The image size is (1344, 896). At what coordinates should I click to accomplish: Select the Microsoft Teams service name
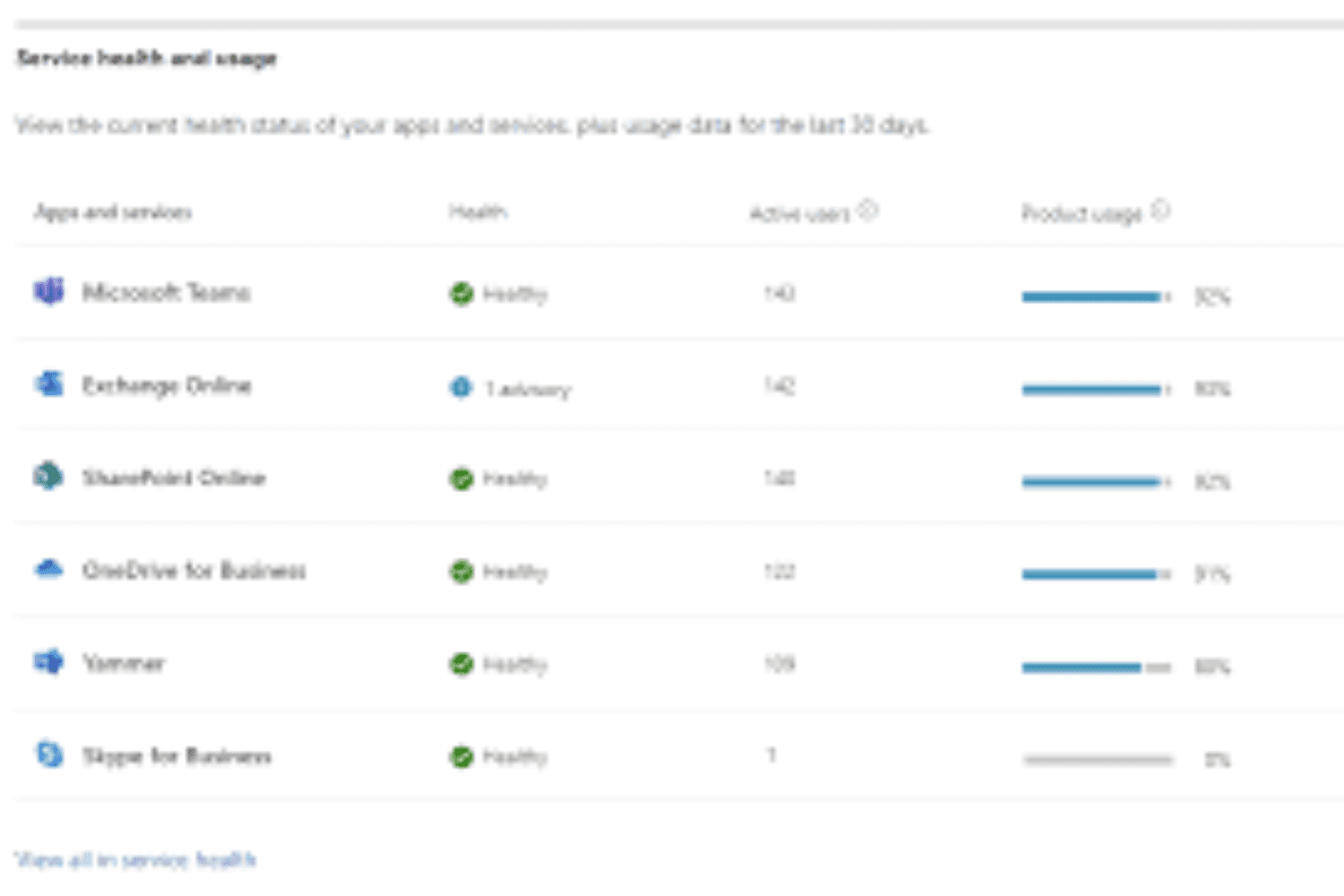click(x=166, y=292)
